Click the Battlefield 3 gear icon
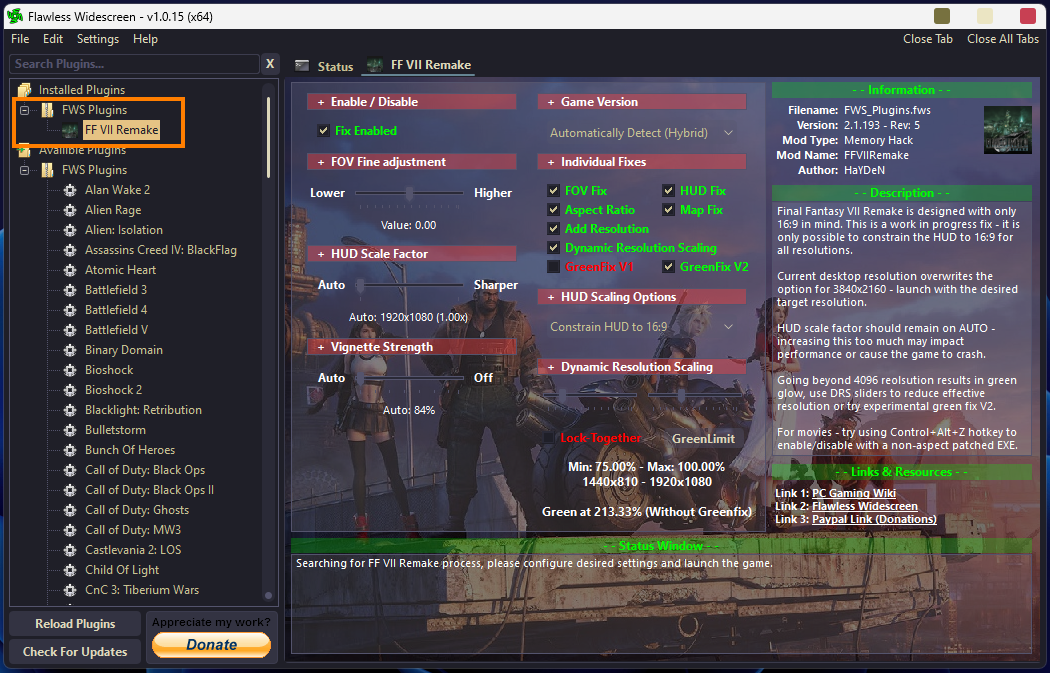The width and height of the screenshot is (1050, 673). point(70,291)
